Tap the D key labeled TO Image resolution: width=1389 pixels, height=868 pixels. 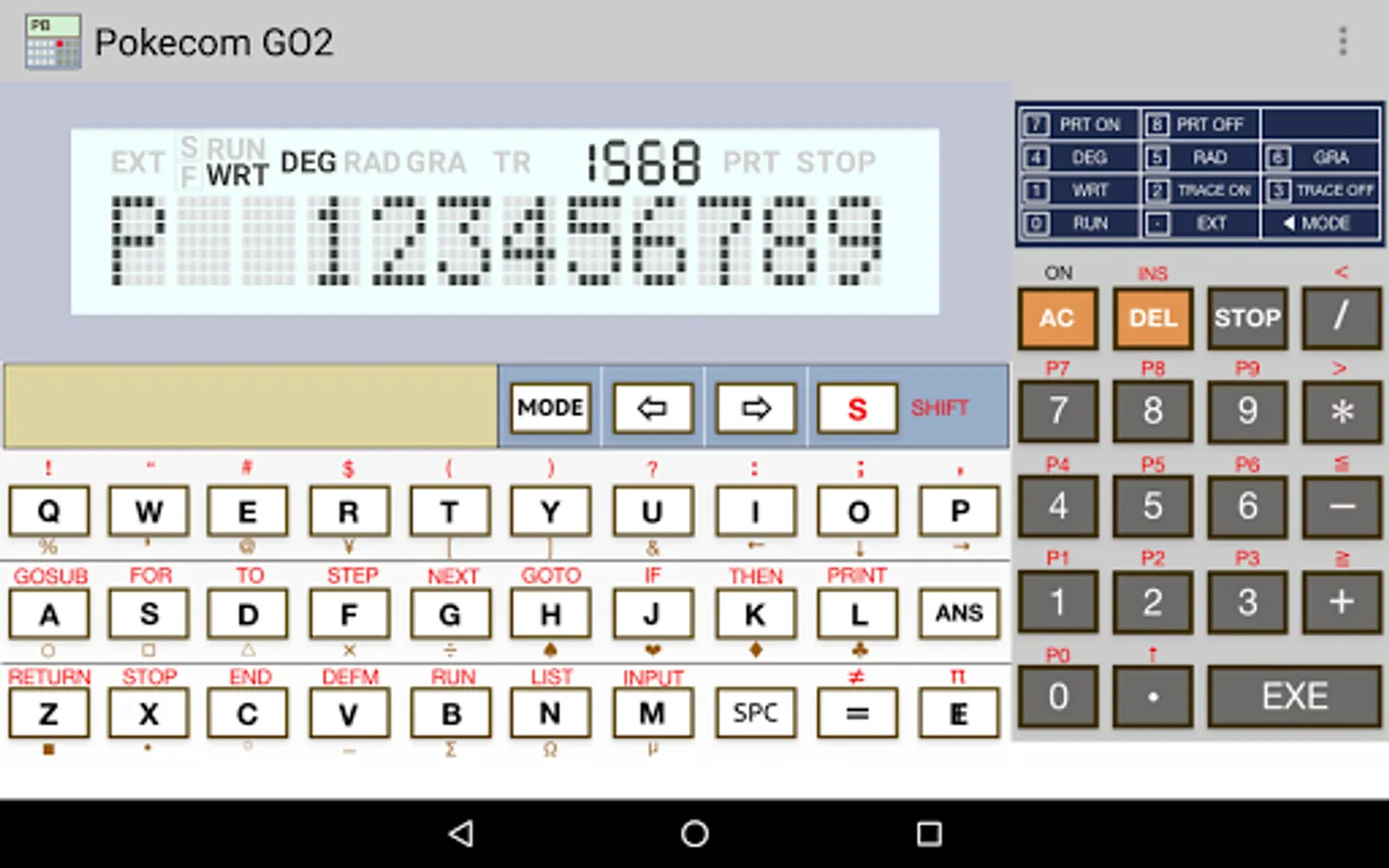(x=248, y=613)
